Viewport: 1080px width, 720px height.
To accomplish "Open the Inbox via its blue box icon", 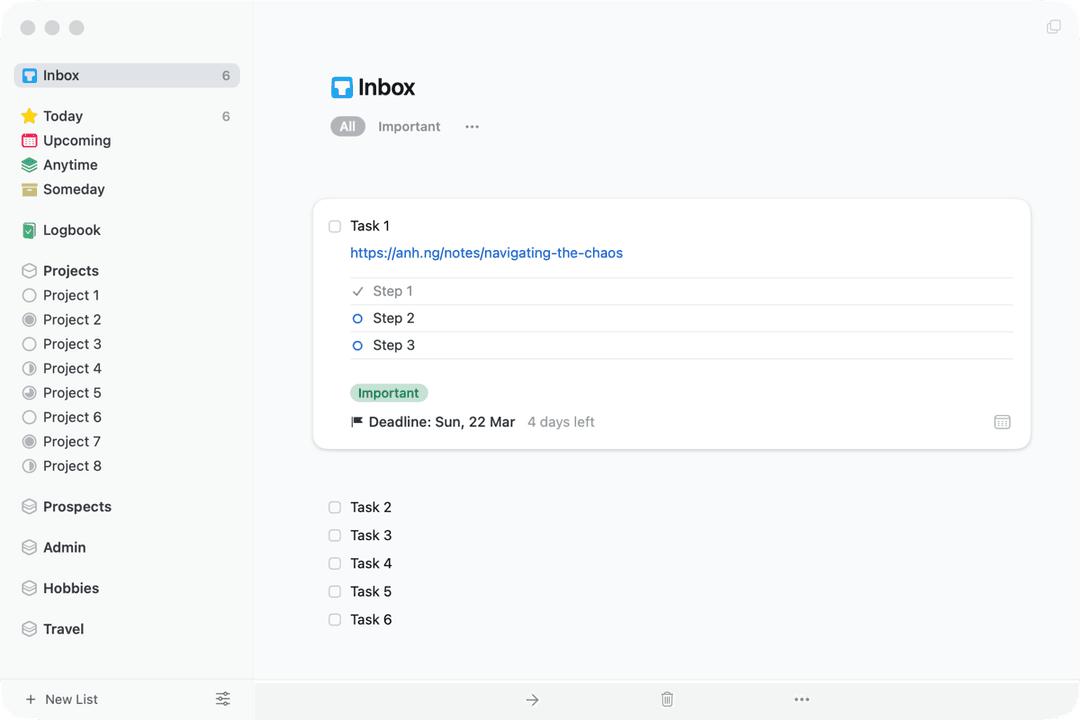I will (x=29, y=75).
